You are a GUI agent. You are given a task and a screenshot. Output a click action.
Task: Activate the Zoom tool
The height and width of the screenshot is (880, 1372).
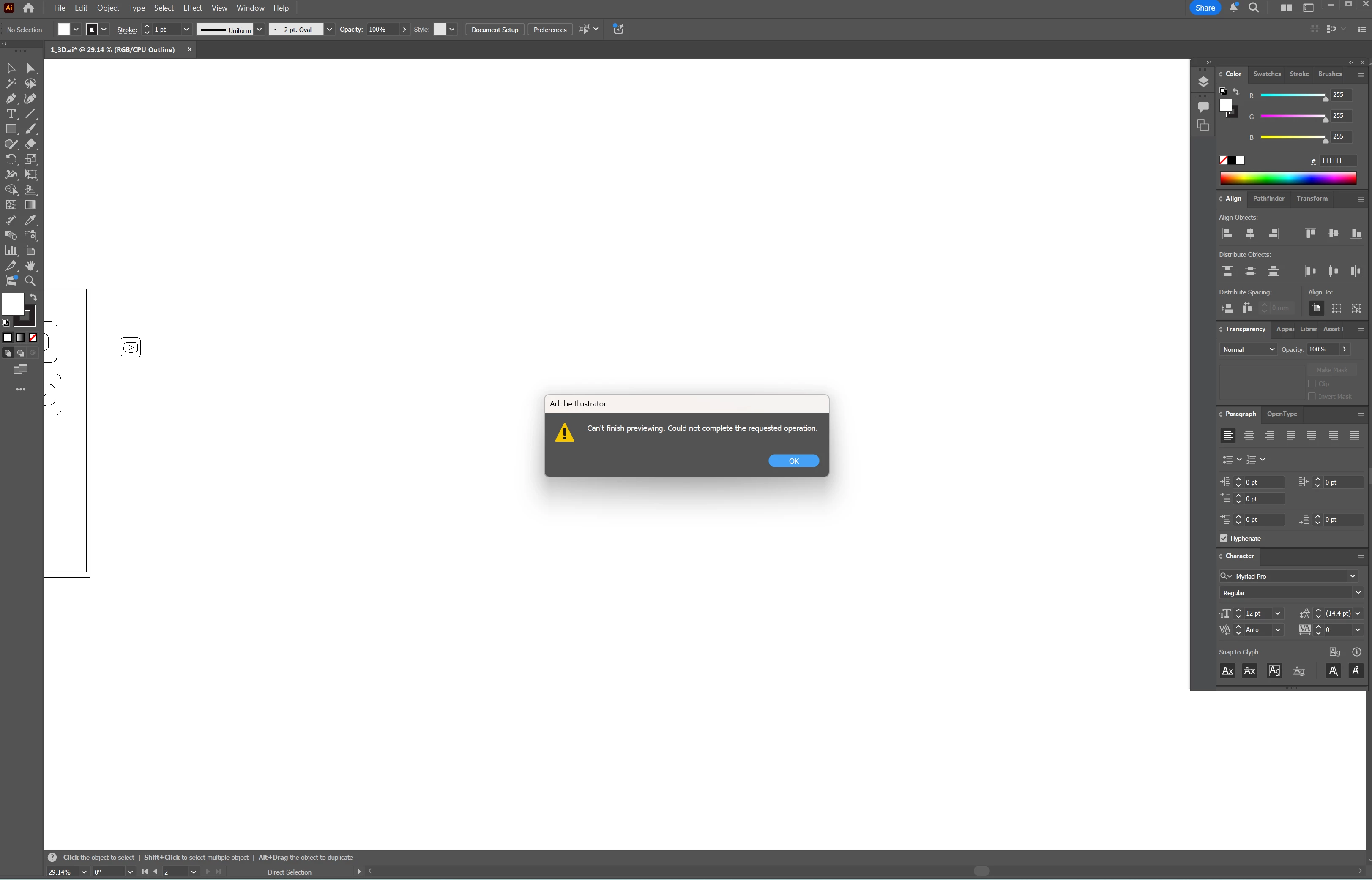click(x=30, y=281)
